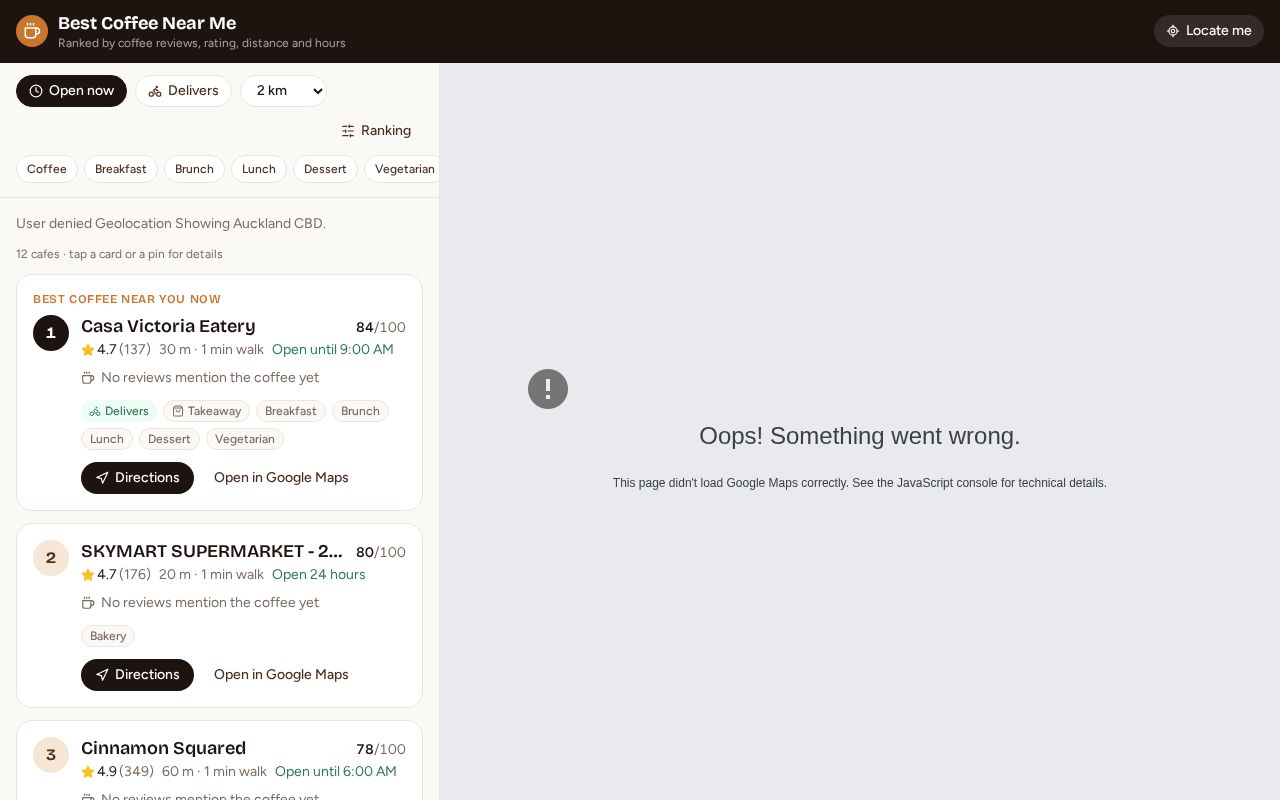This screenshot has width=1280, height=800.
Task: Open SKYMART SUPERMARKET in Google Maps
Action: (x=281, y=675)
